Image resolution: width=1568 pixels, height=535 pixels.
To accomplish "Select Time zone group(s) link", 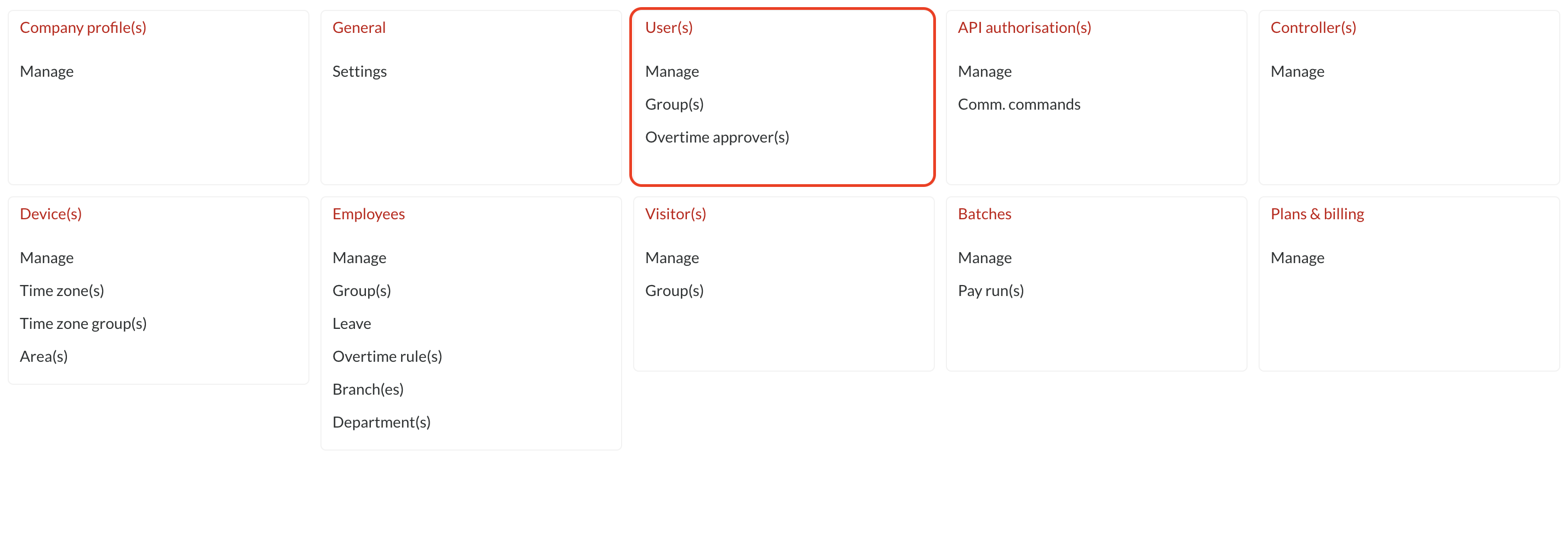I will (83, 323).
